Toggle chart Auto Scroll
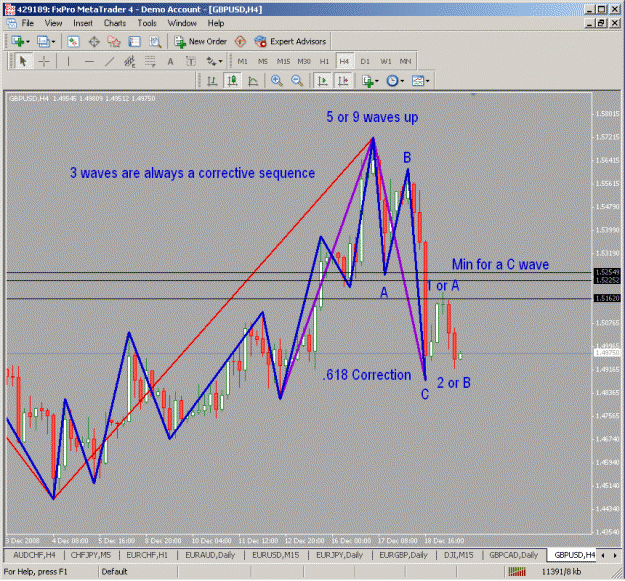This screenshot has width=625, height=581. coord(322,81)
